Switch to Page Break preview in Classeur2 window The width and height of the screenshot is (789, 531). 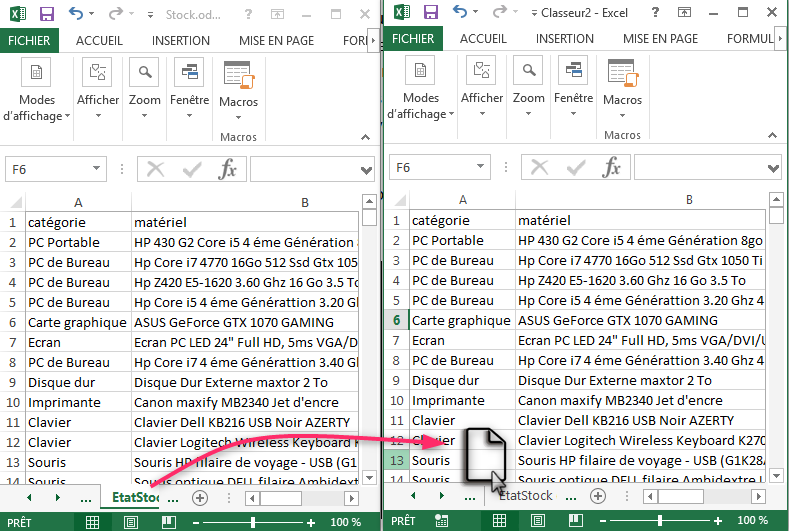(x=576, y=520)
